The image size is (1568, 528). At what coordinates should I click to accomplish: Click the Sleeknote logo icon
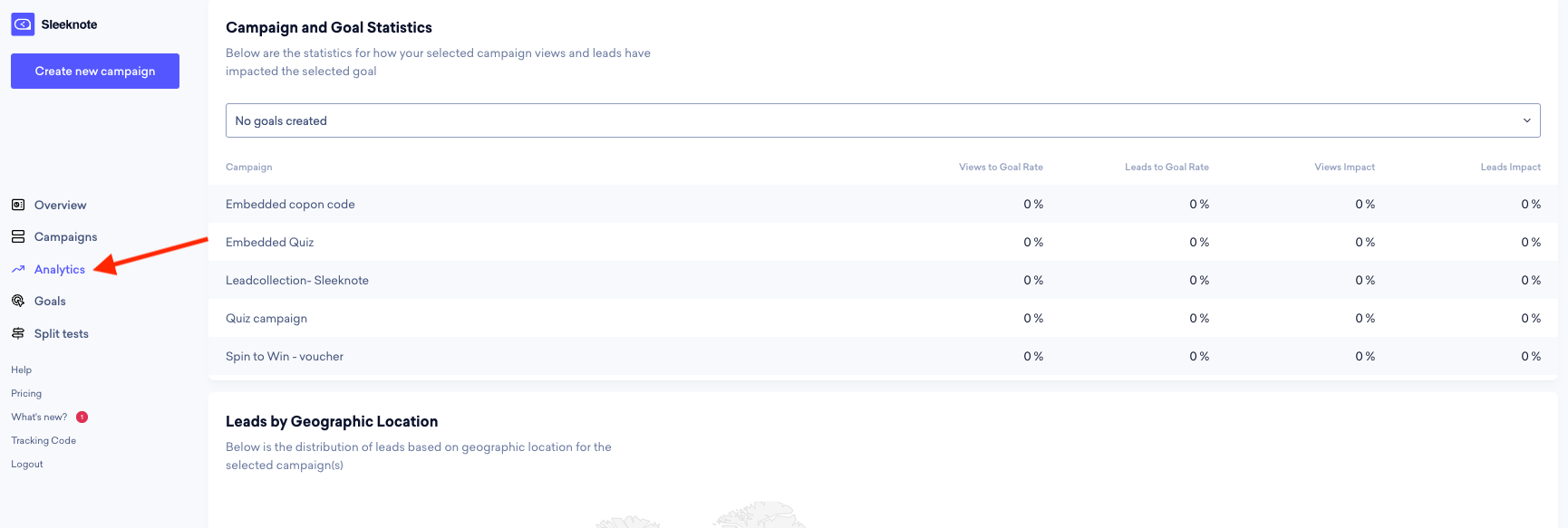point(23,24)
